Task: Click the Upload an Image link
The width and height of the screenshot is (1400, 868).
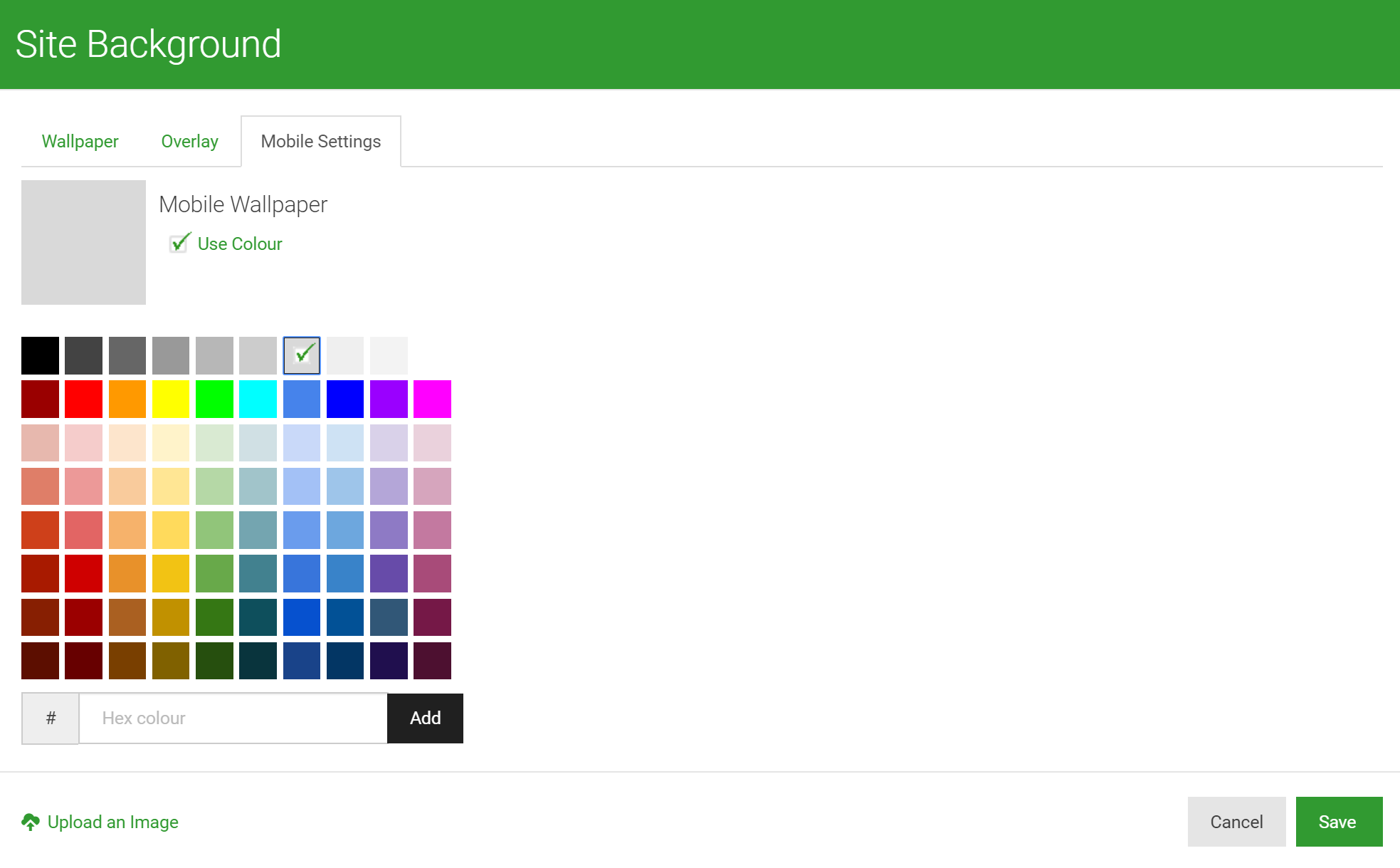Action: (113, 822)
